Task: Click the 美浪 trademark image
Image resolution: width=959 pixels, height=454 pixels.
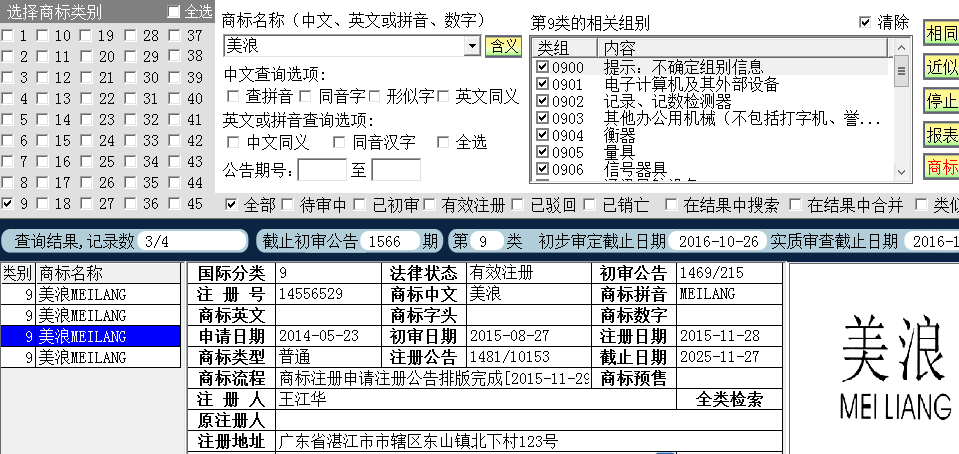Action: [x=895, y=367]
